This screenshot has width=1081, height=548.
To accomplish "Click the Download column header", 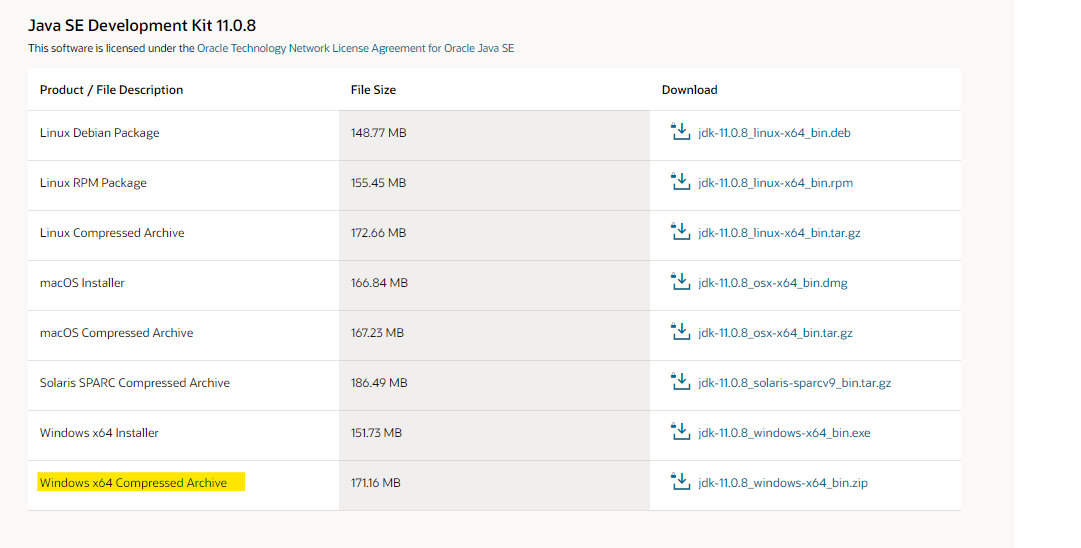I will pos(689,90).
